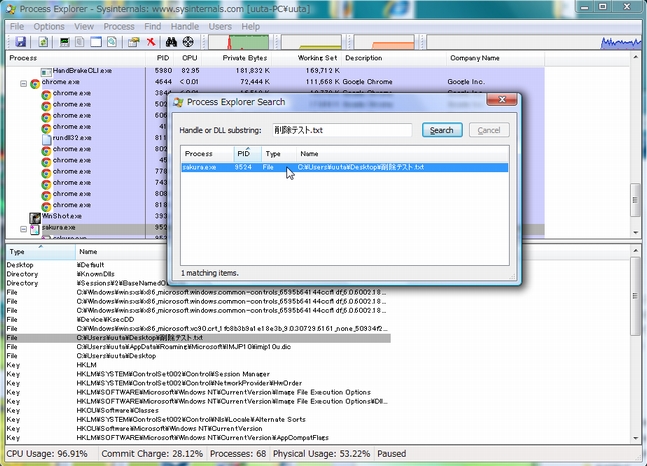This screenshot has width=647, height=466.
Task: Click the View DLLs/Handles toolbar icon
Action: (112, 42)
